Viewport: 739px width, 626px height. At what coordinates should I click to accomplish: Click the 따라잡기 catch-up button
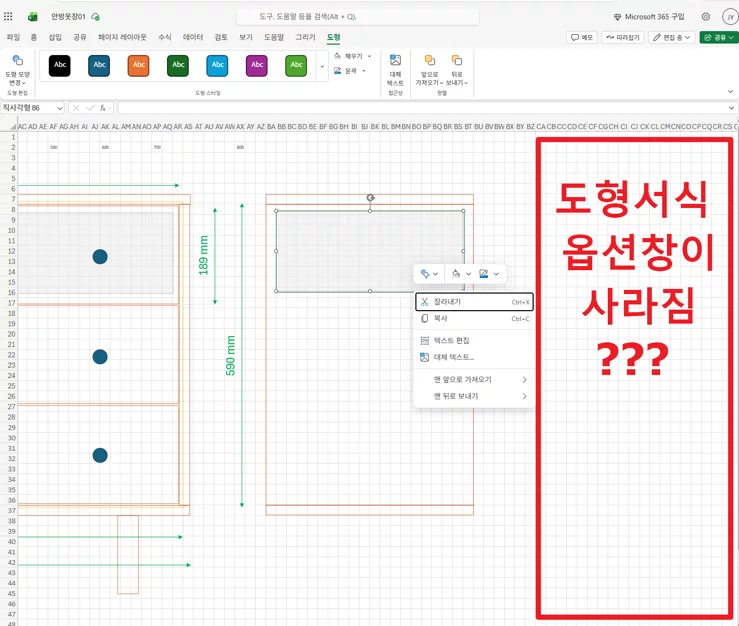pos(623,37)
